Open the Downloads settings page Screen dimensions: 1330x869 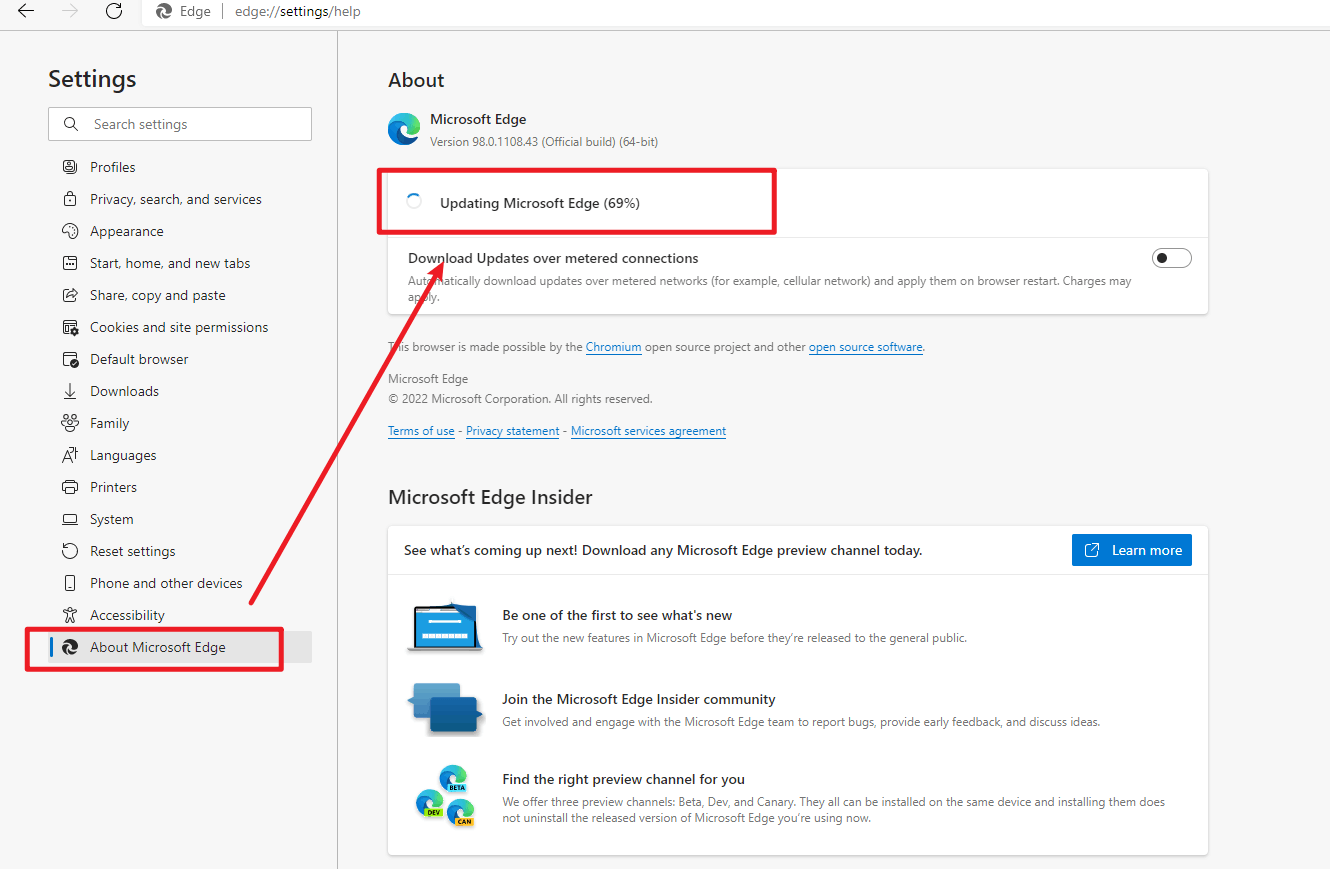[124, 391]
